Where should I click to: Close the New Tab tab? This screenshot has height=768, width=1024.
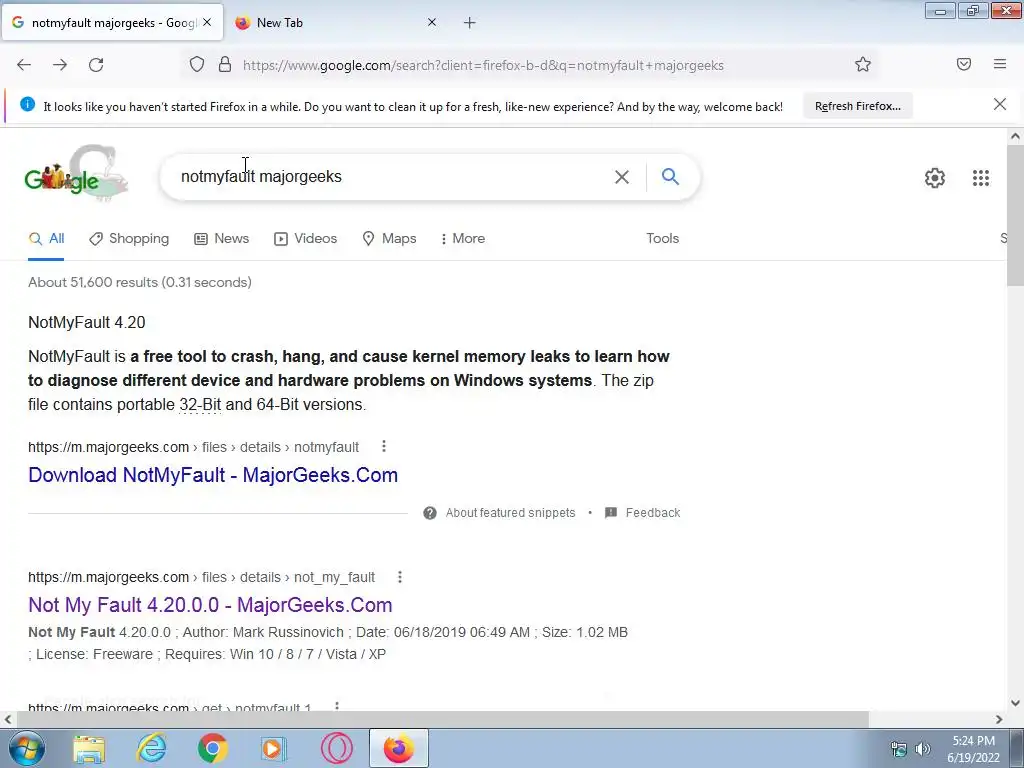432,22
